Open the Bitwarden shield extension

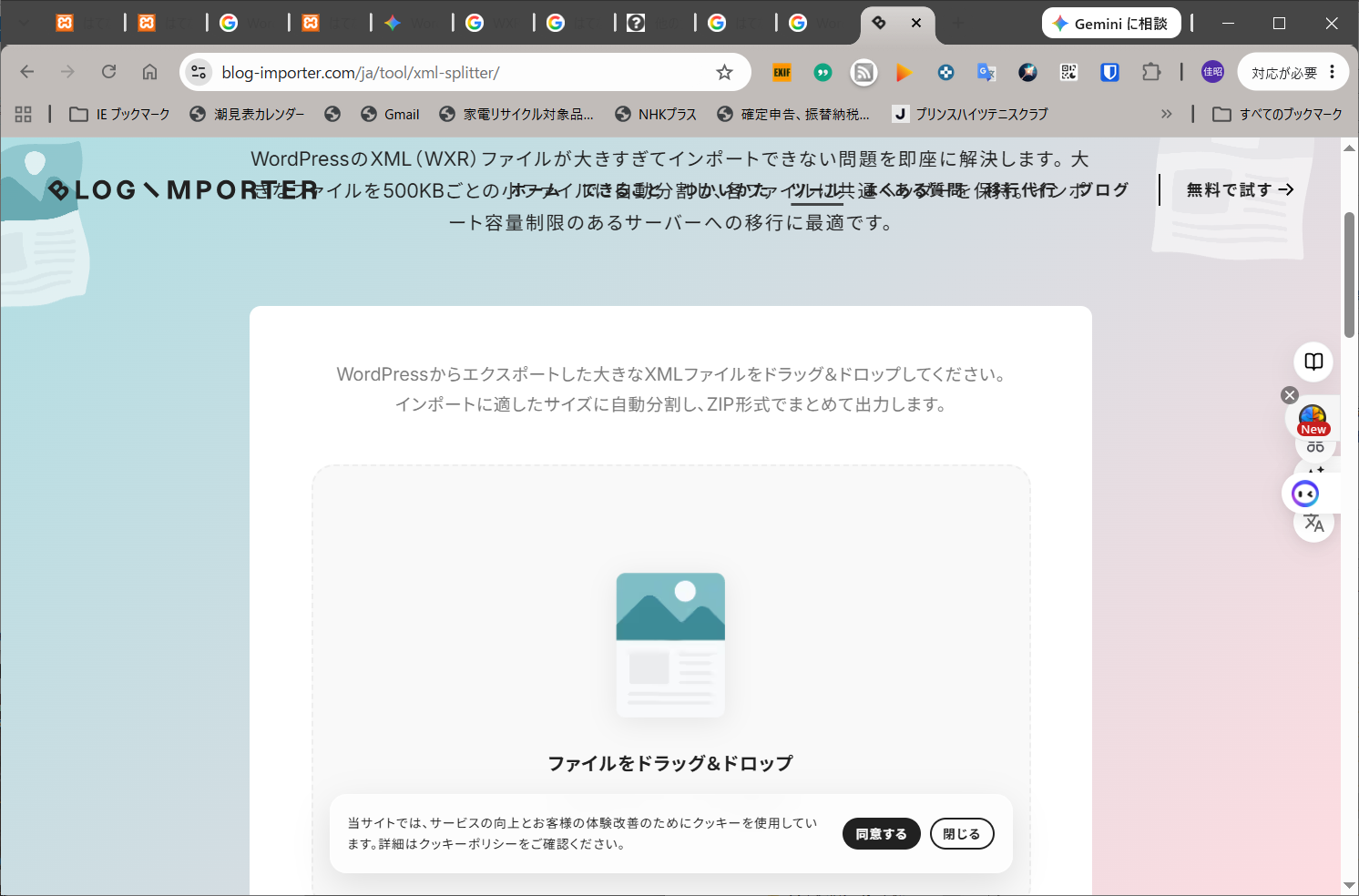1109,72
